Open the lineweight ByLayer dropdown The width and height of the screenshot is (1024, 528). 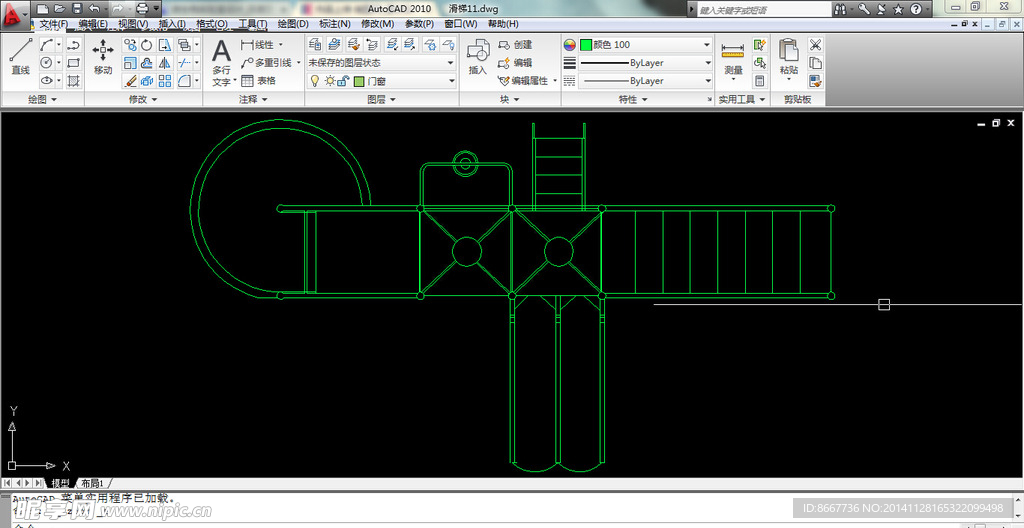point(645,63)
